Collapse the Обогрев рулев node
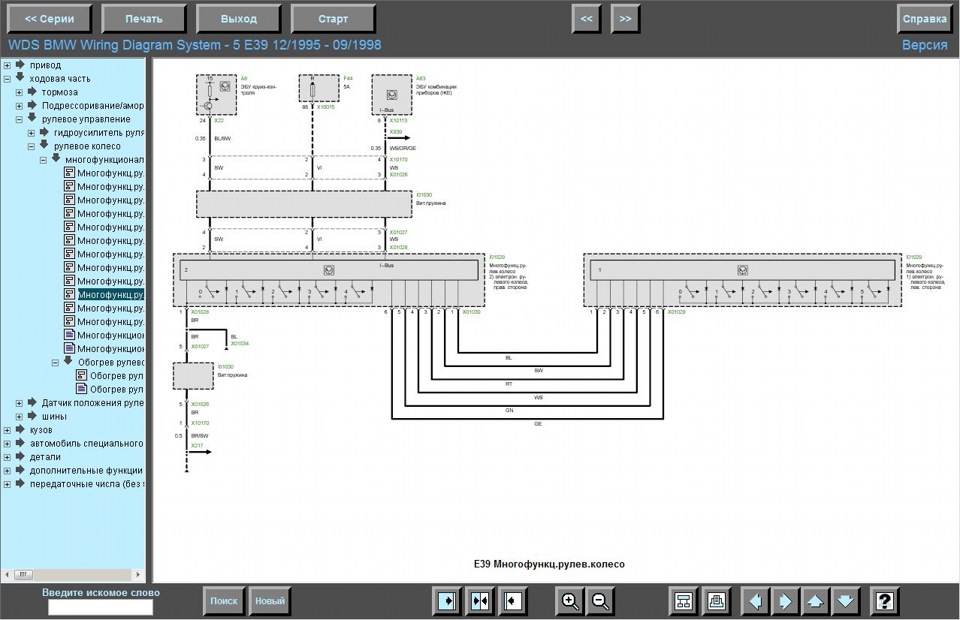 tap(55, 362)
